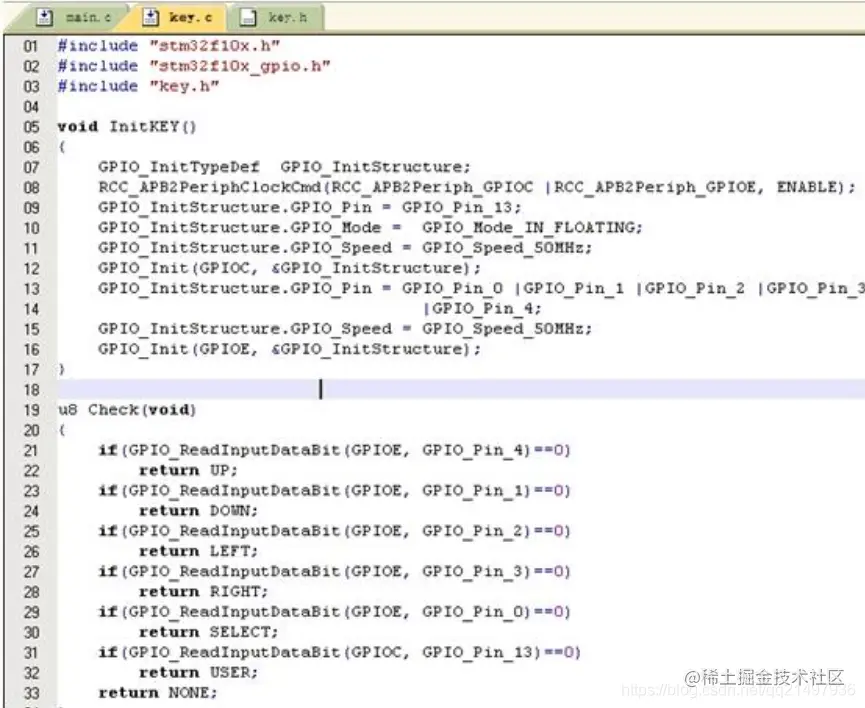
Task: Click line number 33 in the gutter
Action: point(31,693)
